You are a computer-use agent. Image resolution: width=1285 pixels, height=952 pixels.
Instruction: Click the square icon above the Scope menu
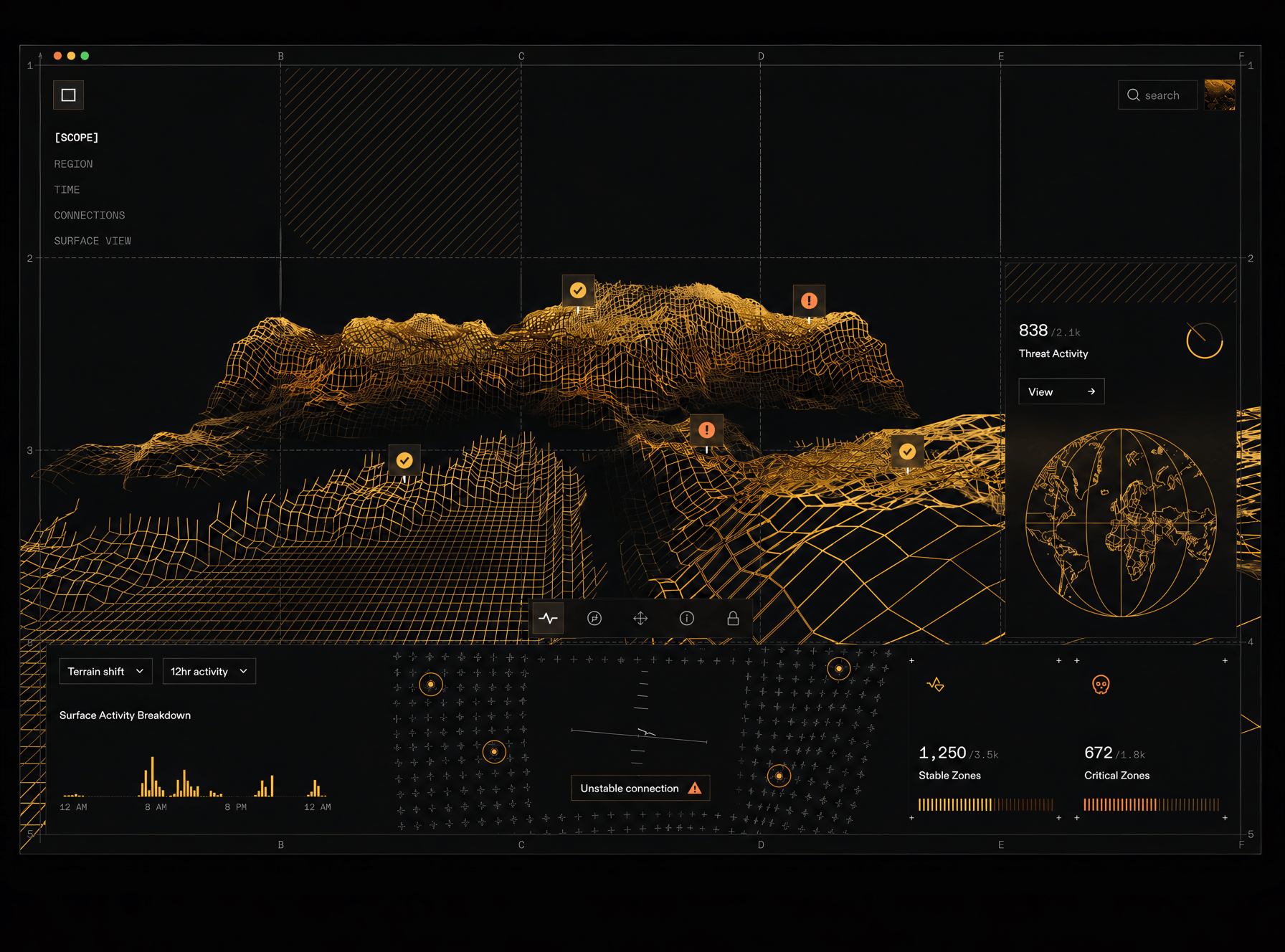(x=69, y=95)
